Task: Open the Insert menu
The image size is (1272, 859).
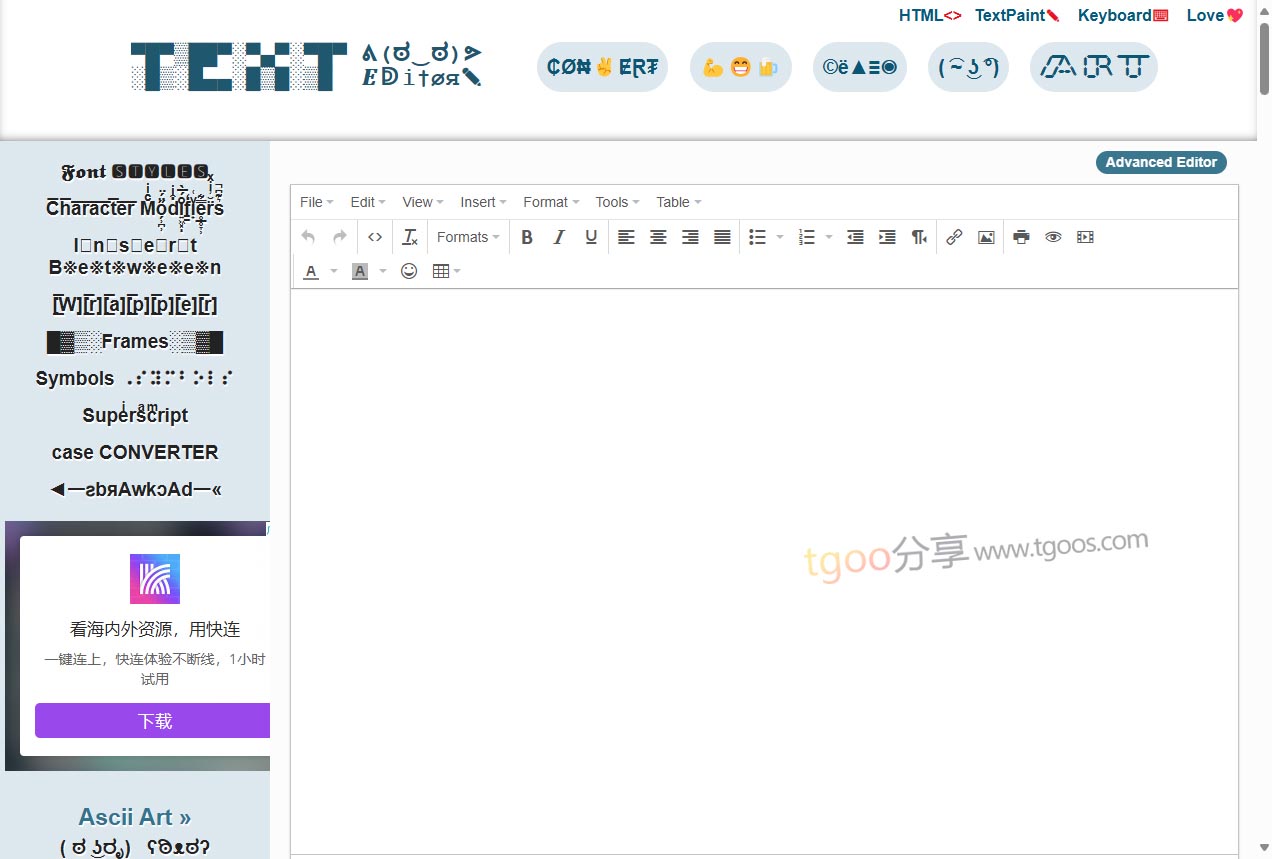Action: click(x=483, y=202)
